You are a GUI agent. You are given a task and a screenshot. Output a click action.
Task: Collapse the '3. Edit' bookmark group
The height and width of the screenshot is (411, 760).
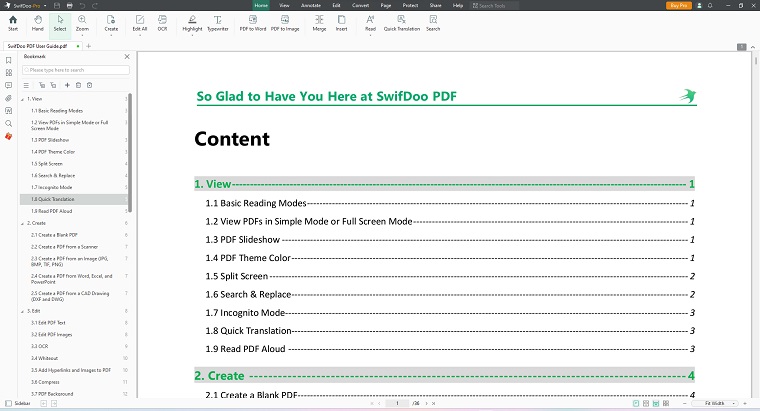(x=23, y=311)
